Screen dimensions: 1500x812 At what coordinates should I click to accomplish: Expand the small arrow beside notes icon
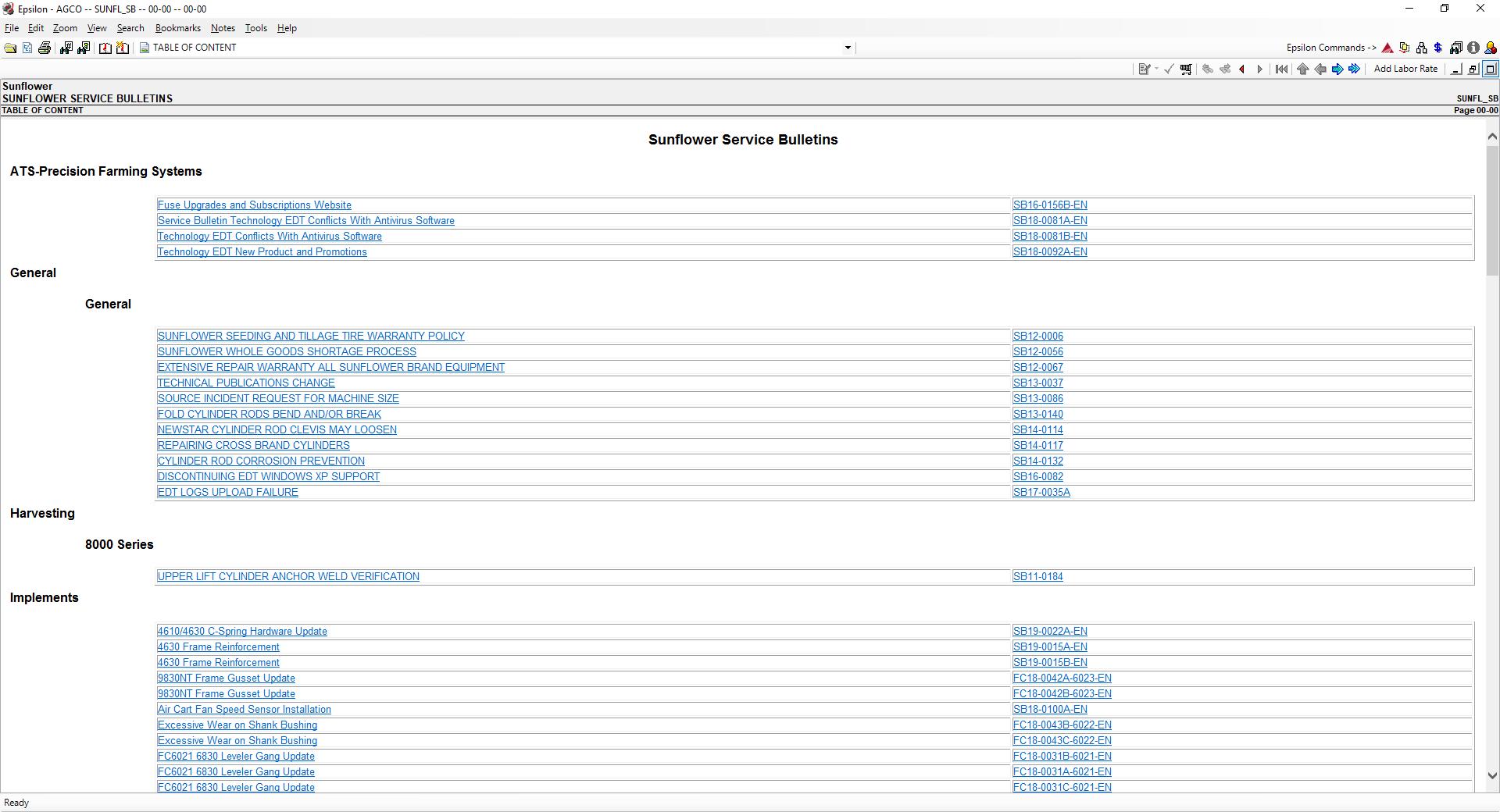tap(1156, 69)
